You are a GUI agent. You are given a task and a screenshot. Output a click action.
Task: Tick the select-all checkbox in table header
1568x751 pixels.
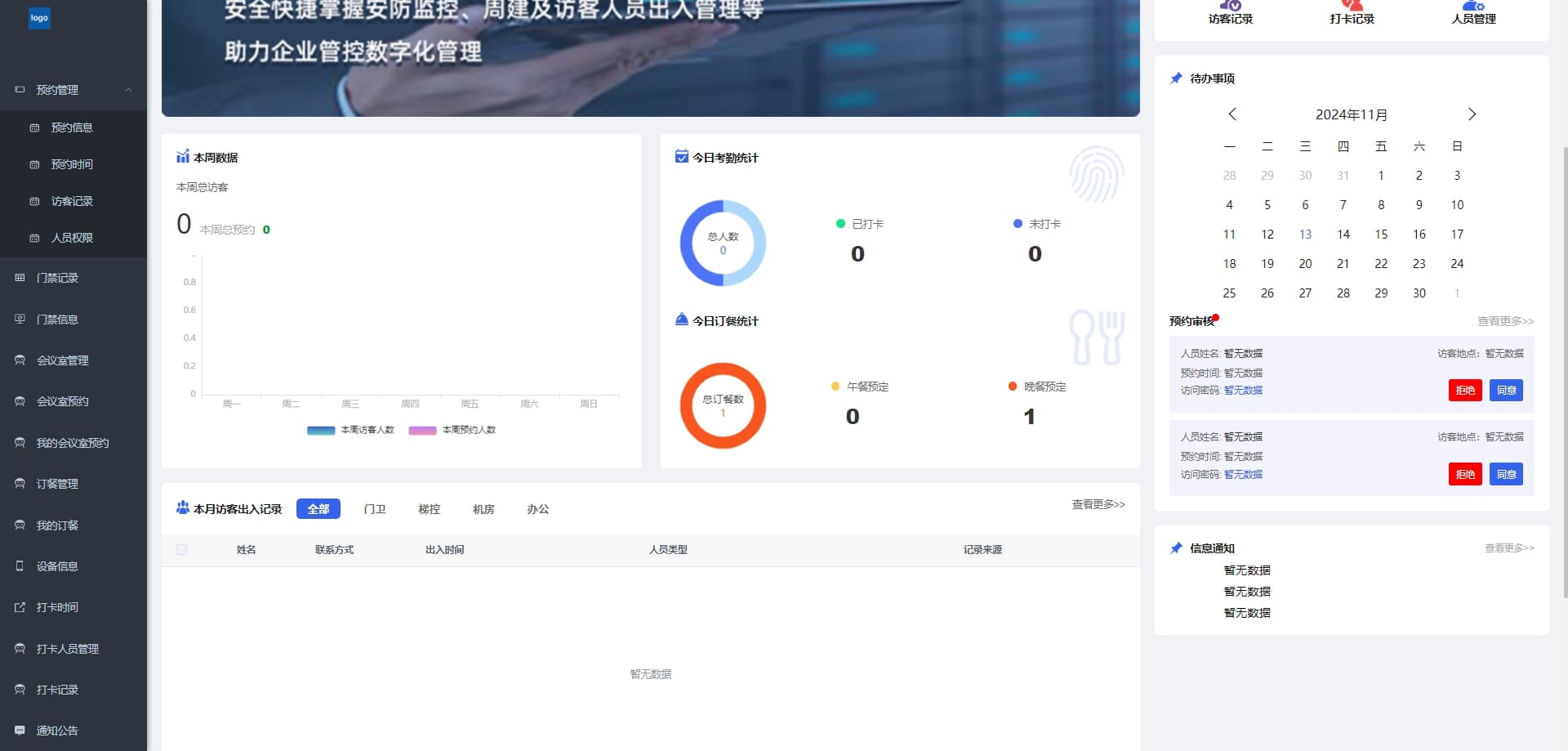(181, 550)
